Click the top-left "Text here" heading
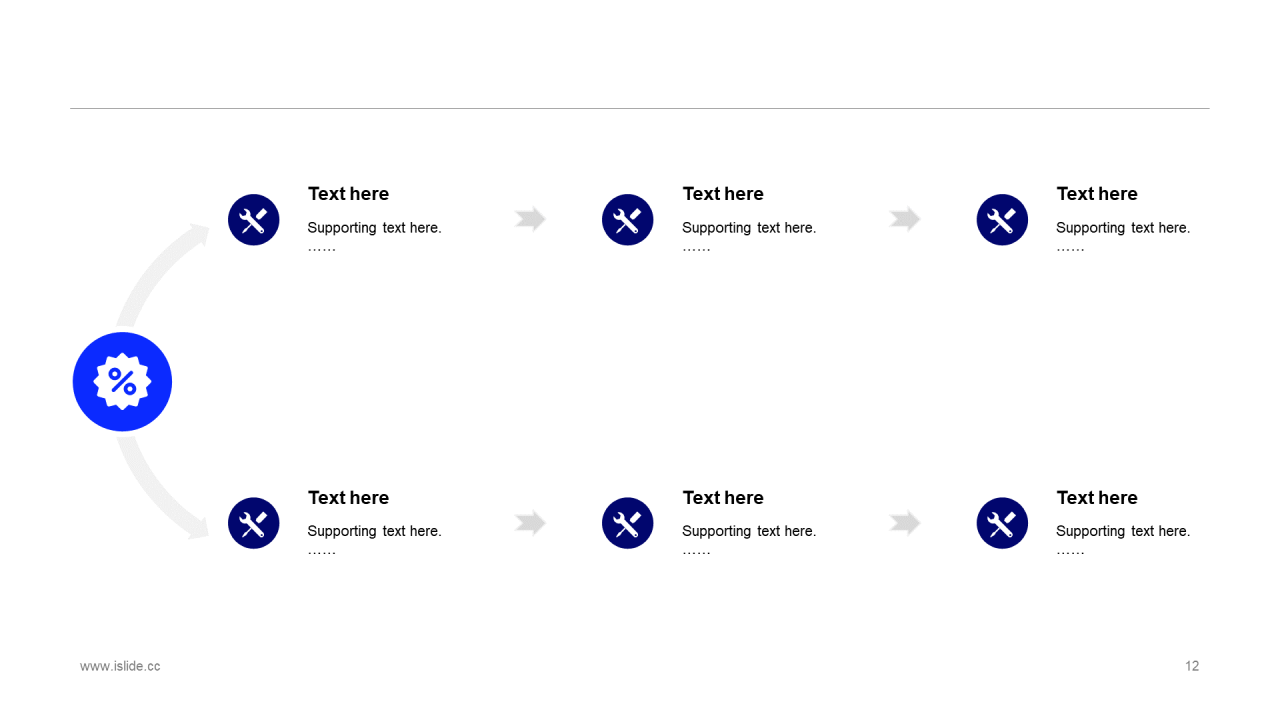This screenshot has width=1280, height=720. [x=348, y=194]
